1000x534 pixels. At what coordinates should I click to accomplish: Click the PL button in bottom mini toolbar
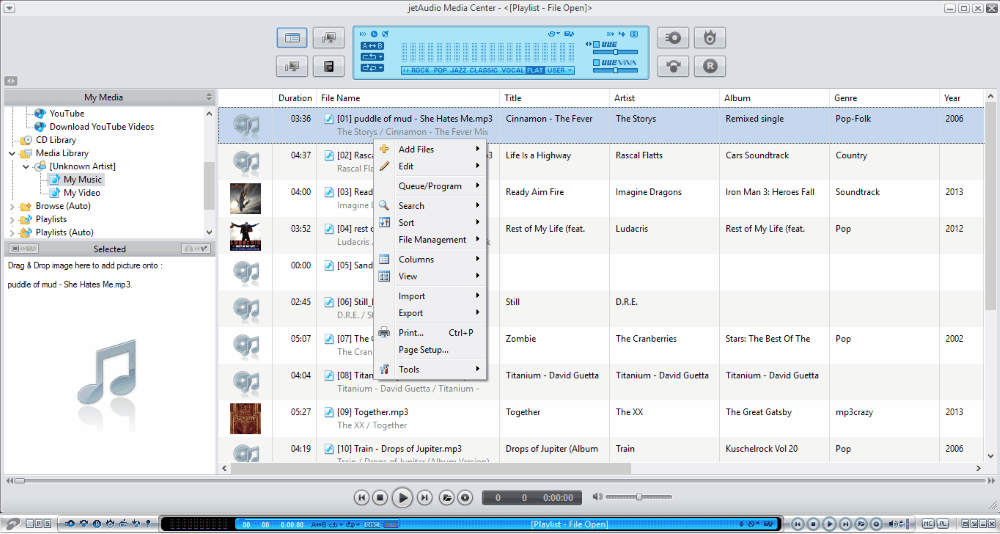click(943, 524)
